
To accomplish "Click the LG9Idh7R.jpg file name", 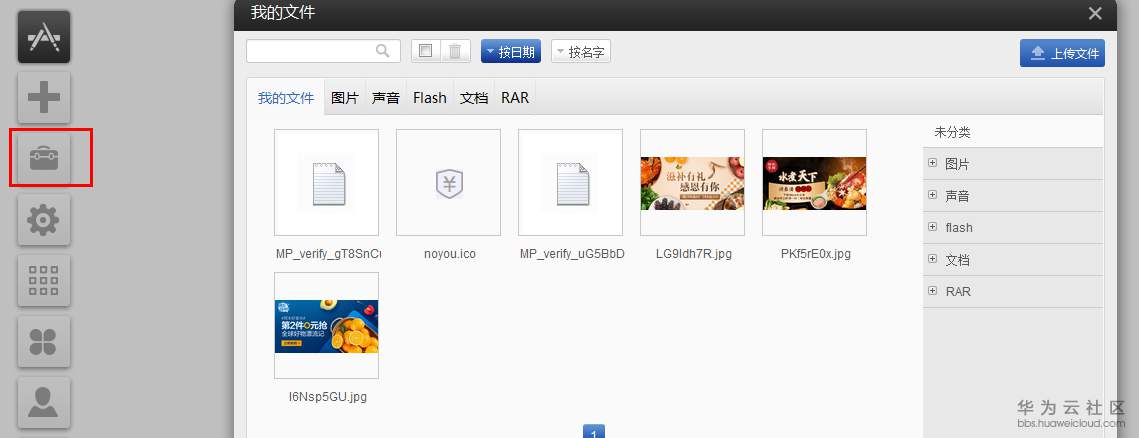I will pos(694,254).
